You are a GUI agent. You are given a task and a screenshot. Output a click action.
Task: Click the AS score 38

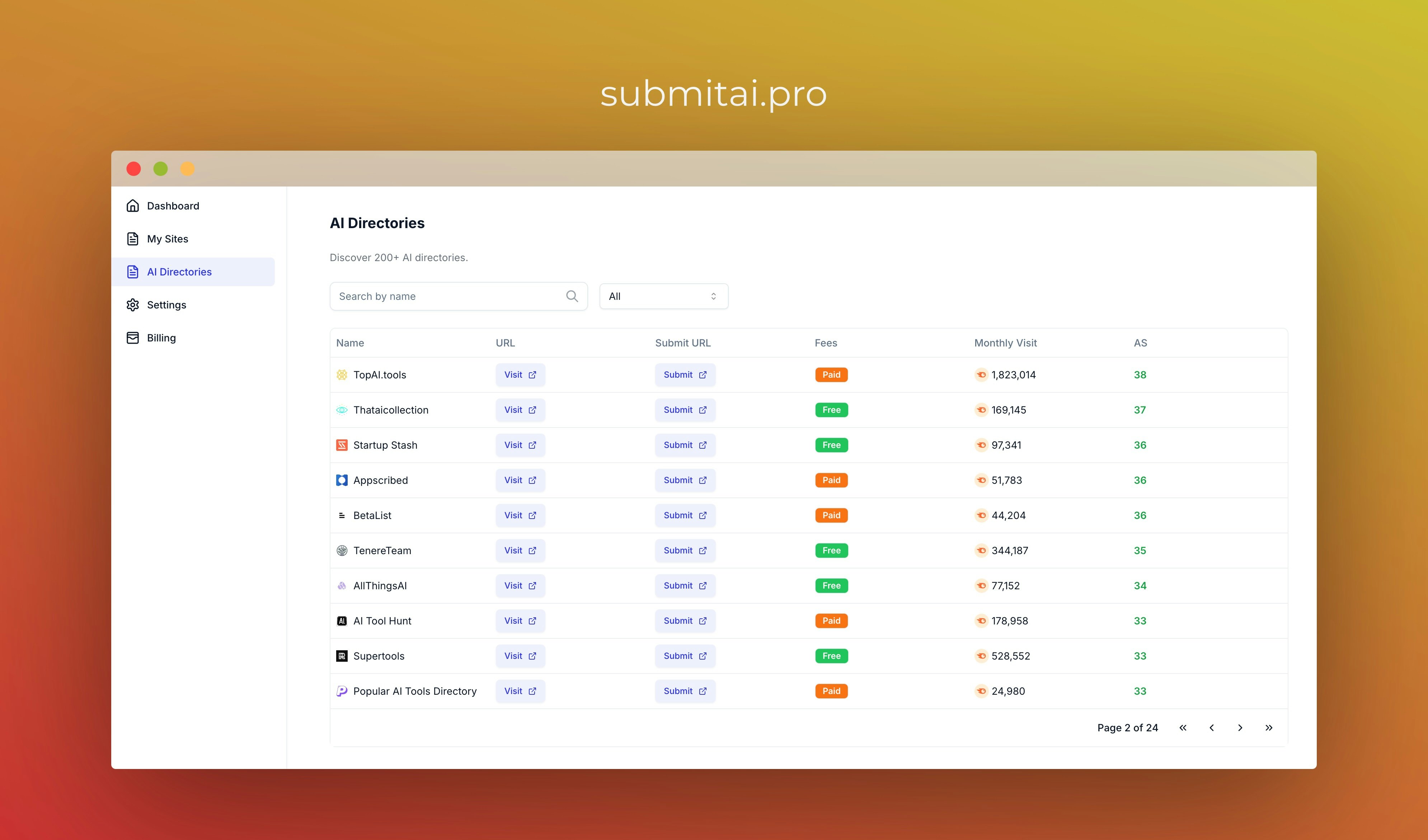click(1140, 375)
